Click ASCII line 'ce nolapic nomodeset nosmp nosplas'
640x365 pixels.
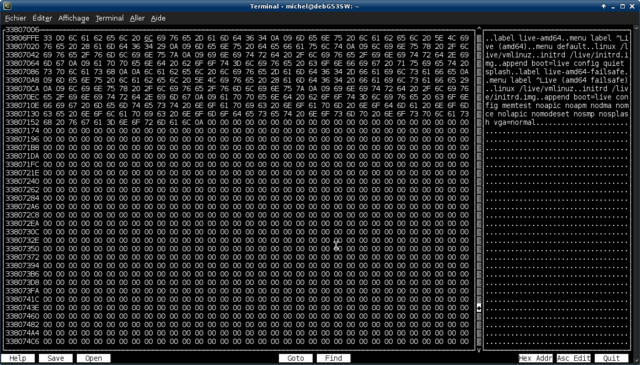pos(557,114)
